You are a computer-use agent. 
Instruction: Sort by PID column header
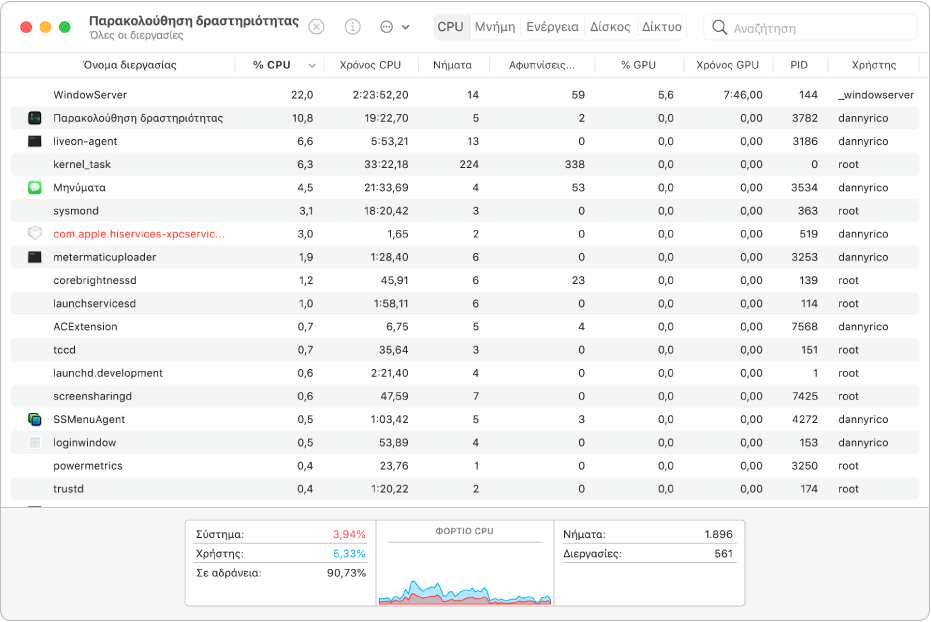pyautogui.click(x=799, y=65)
